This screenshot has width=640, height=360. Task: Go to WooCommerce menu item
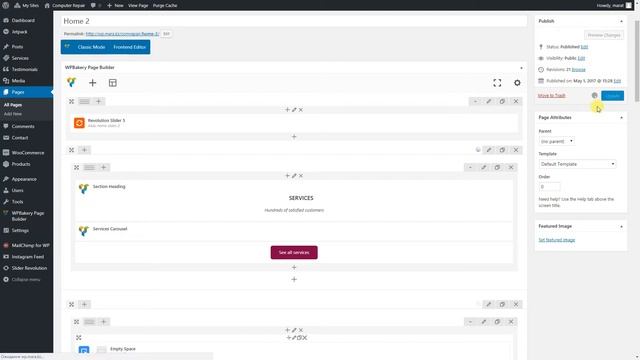[28, 153]
